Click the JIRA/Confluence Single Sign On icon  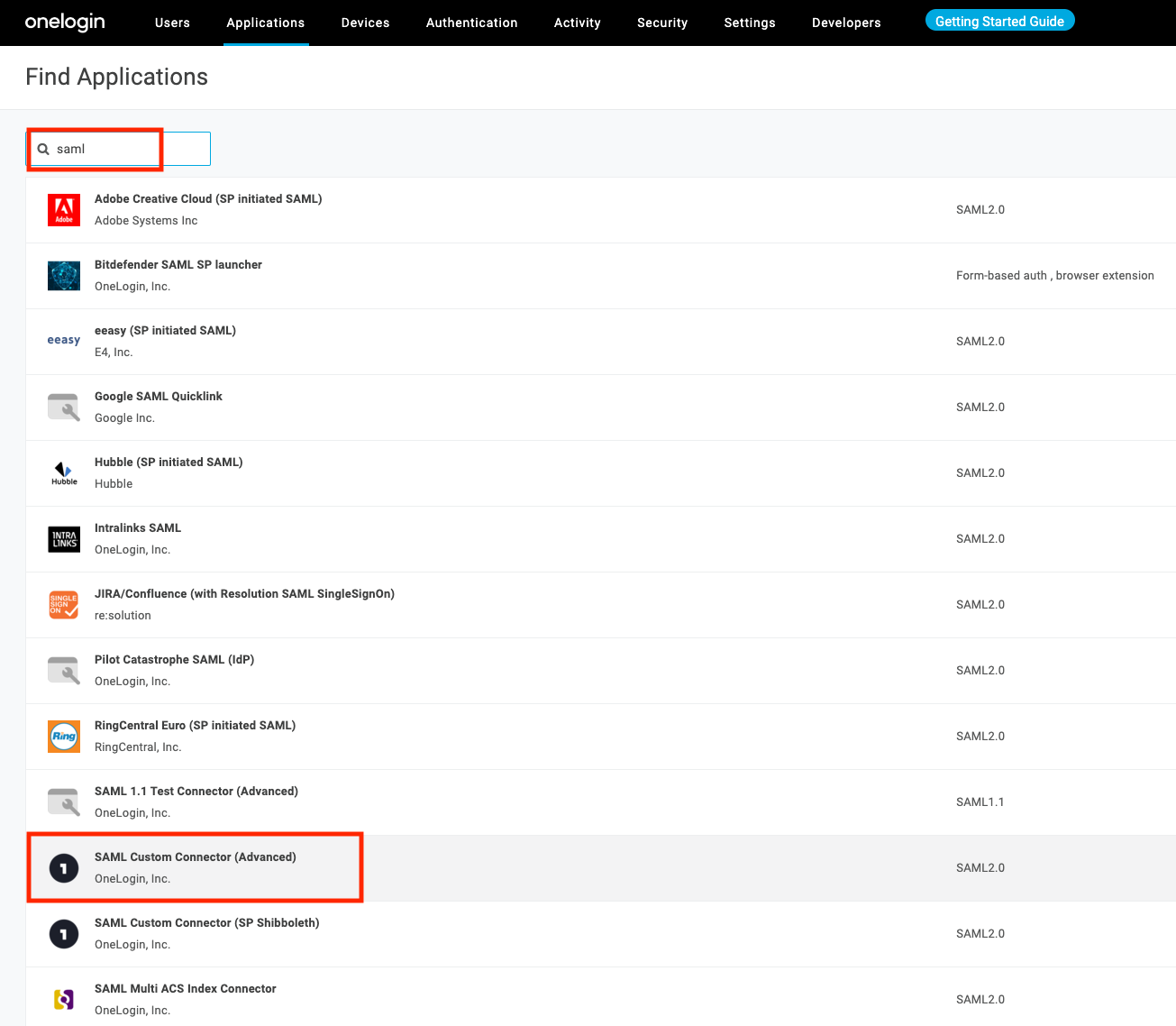[64, 605]
